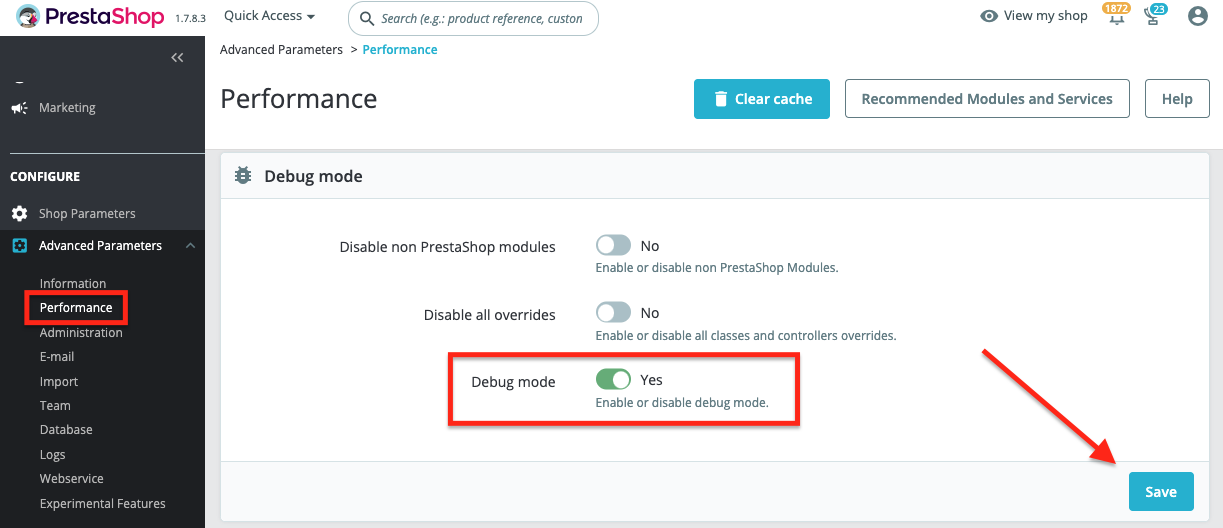Screen dimensions: 1223x528
Task: Open the notifications bell icon
Action: pos(1116,17)
